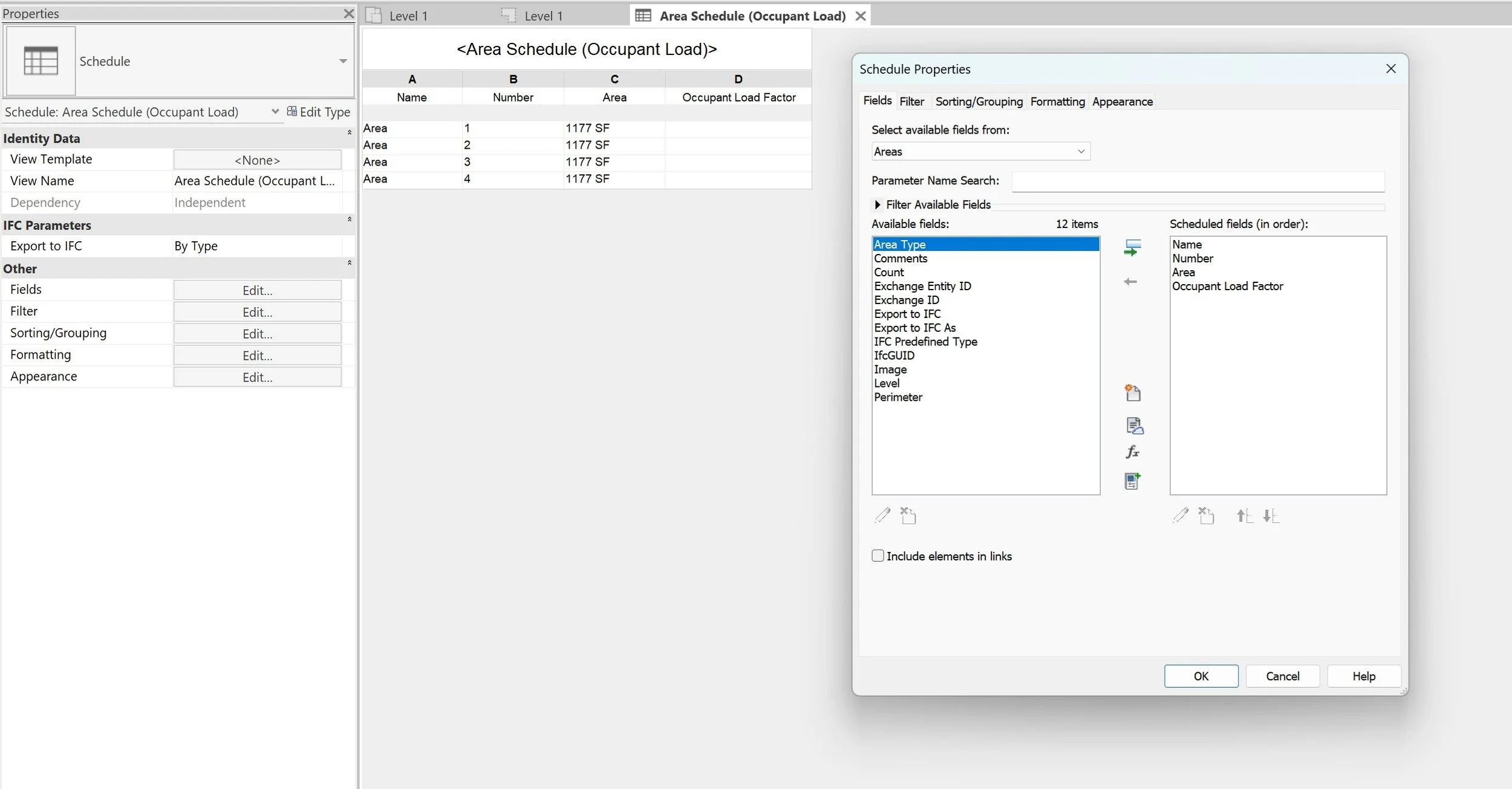Click the Add parameter from service icon
1512x789 pixels.
(1135, 426)
